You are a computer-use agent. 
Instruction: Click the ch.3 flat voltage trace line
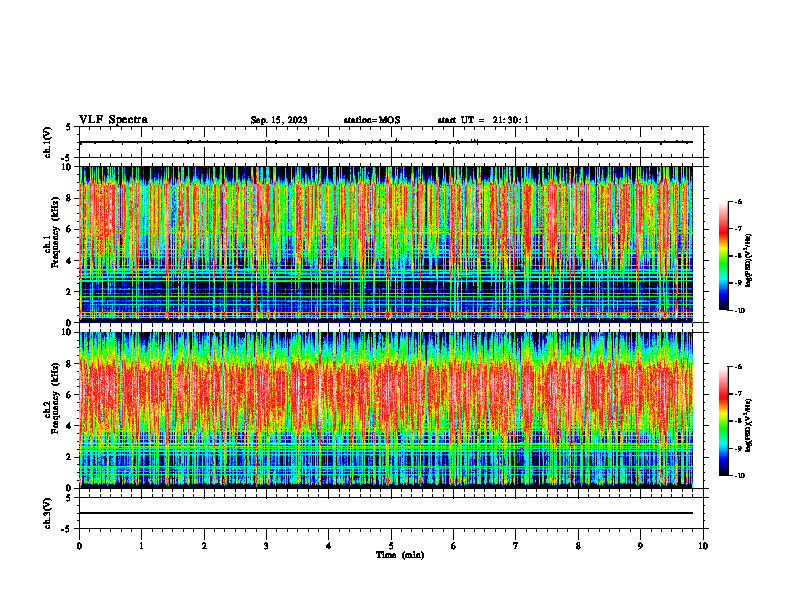386,513
